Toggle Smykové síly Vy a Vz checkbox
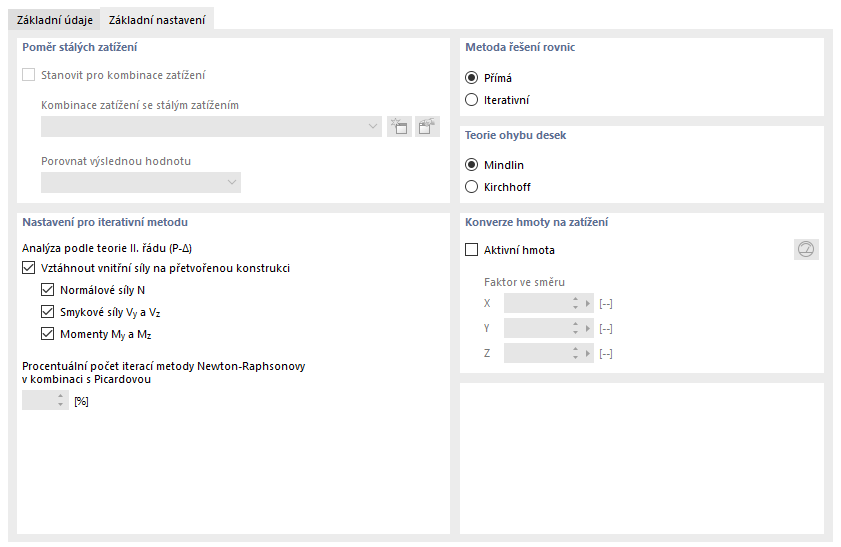841x547 pixels. pos(48,312)
